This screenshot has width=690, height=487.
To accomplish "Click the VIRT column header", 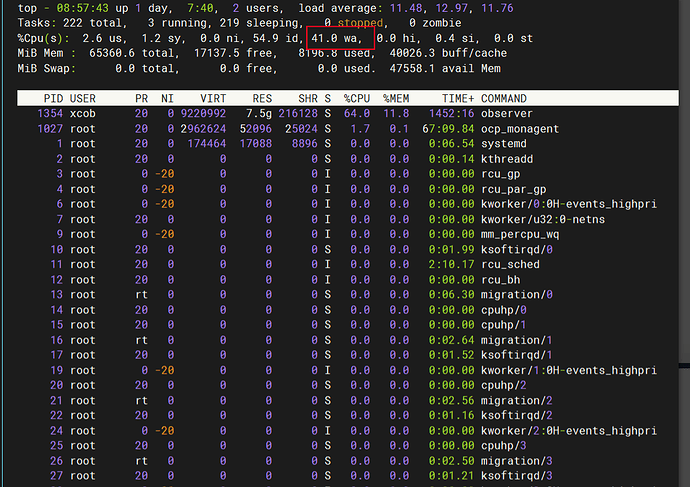I will [x=213, y=98].
